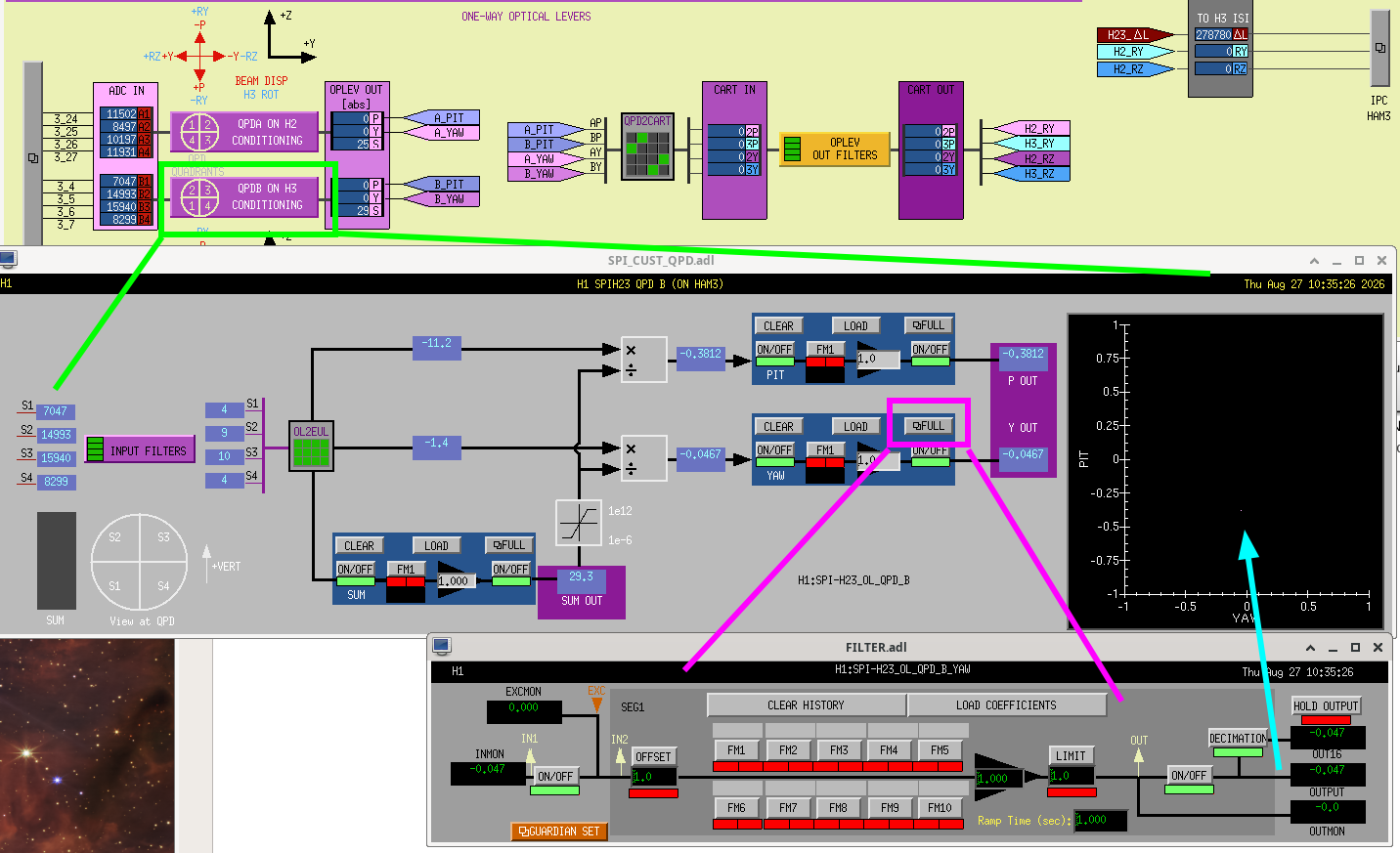Screen dimensions: 1400x853
Task: Enable filter module FM4
Action: [x=889, y=749]
